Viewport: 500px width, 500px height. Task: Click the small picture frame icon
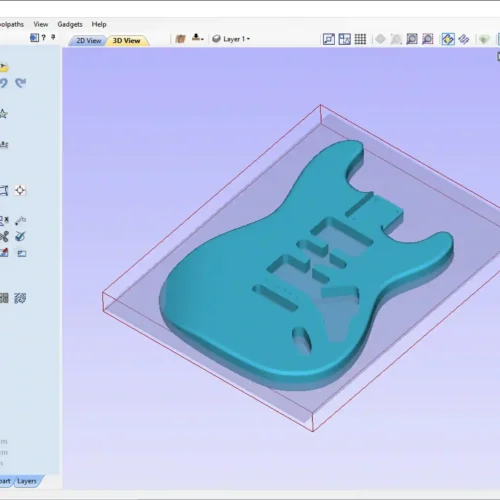[22, 254]
